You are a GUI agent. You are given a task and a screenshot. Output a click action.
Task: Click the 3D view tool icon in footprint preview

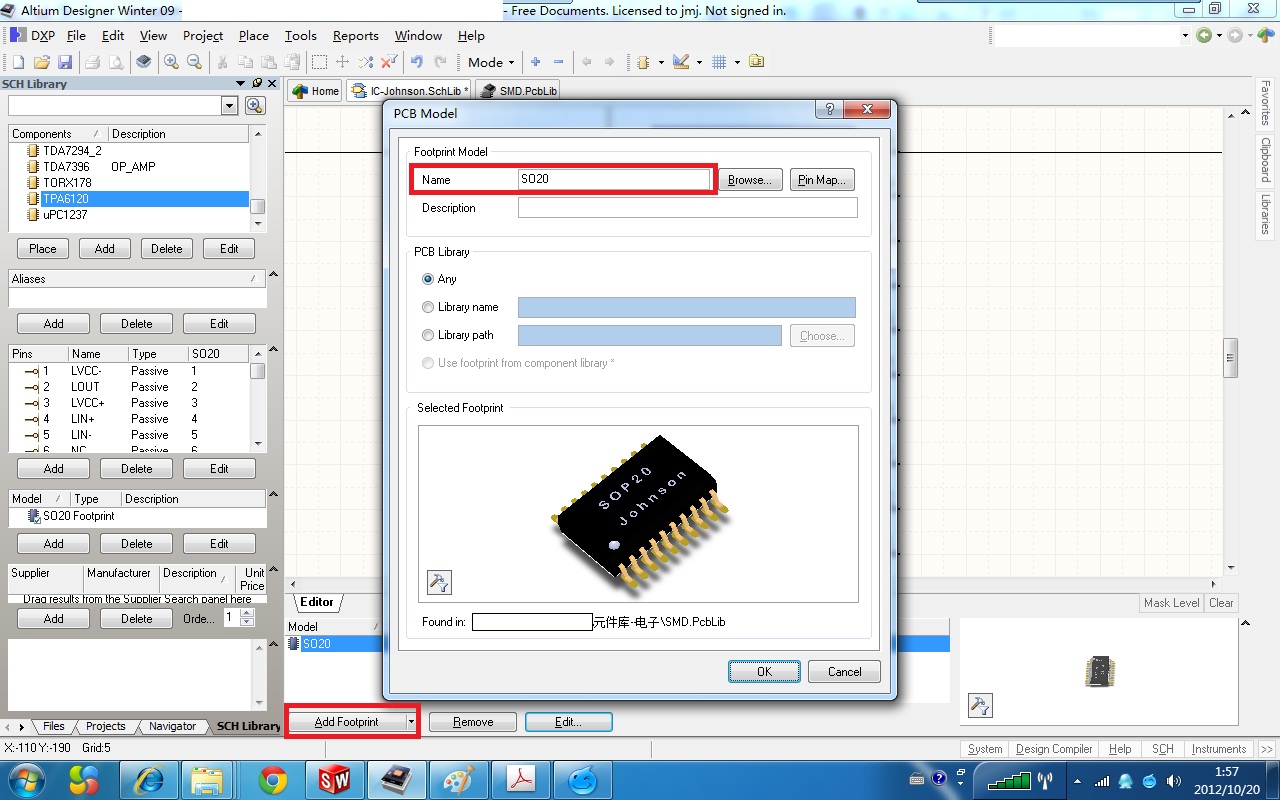click(439, 582)
